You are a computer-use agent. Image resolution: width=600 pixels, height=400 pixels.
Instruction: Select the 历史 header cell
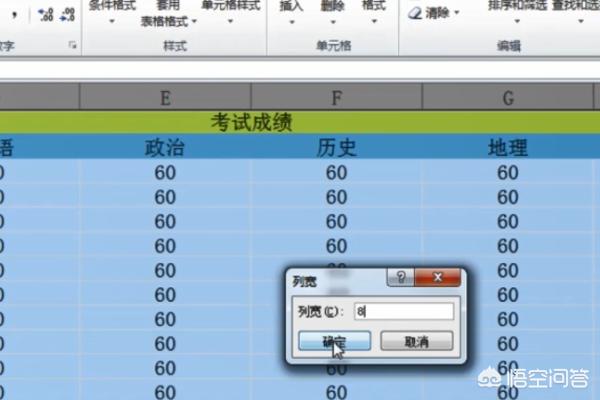(337, 147)
